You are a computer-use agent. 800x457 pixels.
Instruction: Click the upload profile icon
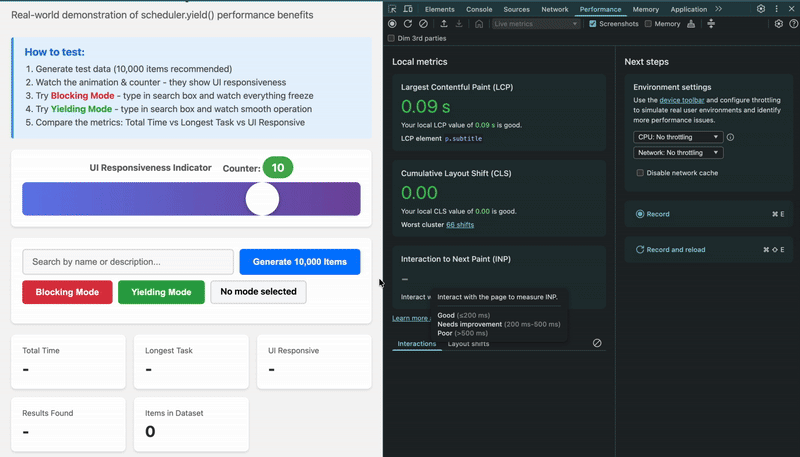tap(444, 23)
